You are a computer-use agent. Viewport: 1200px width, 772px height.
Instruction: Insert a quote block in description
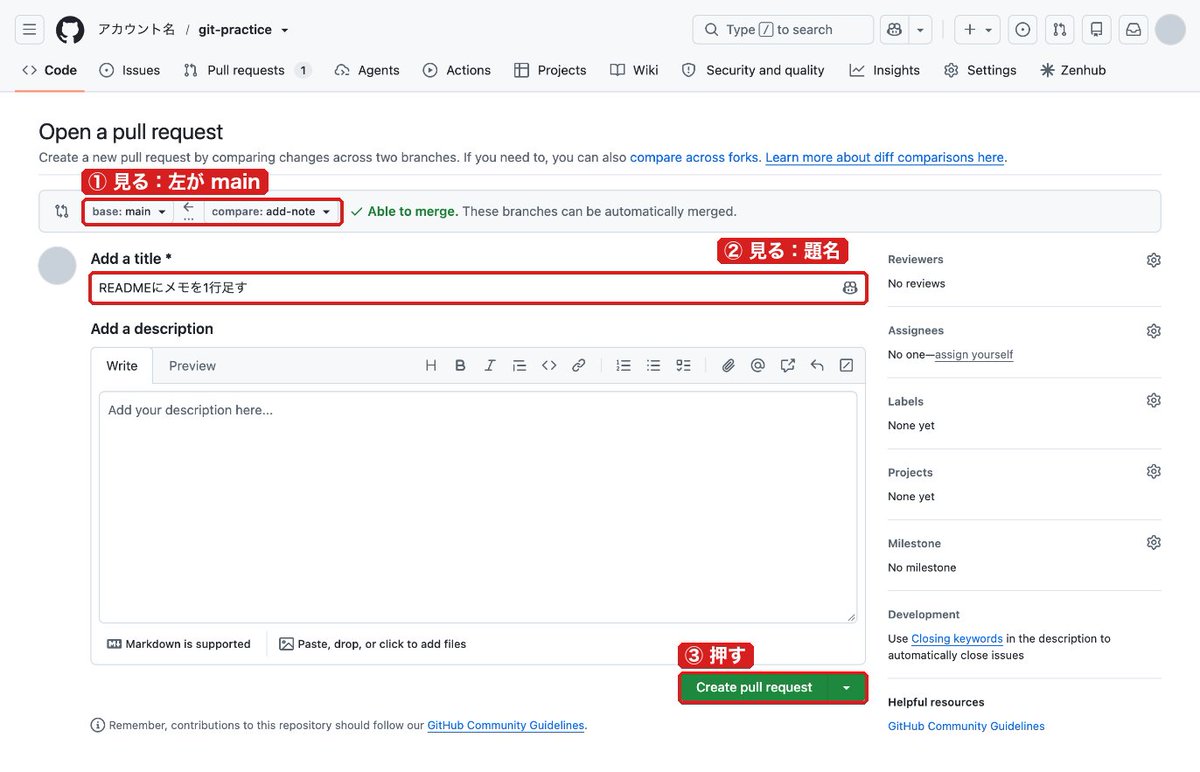(519, 366)
